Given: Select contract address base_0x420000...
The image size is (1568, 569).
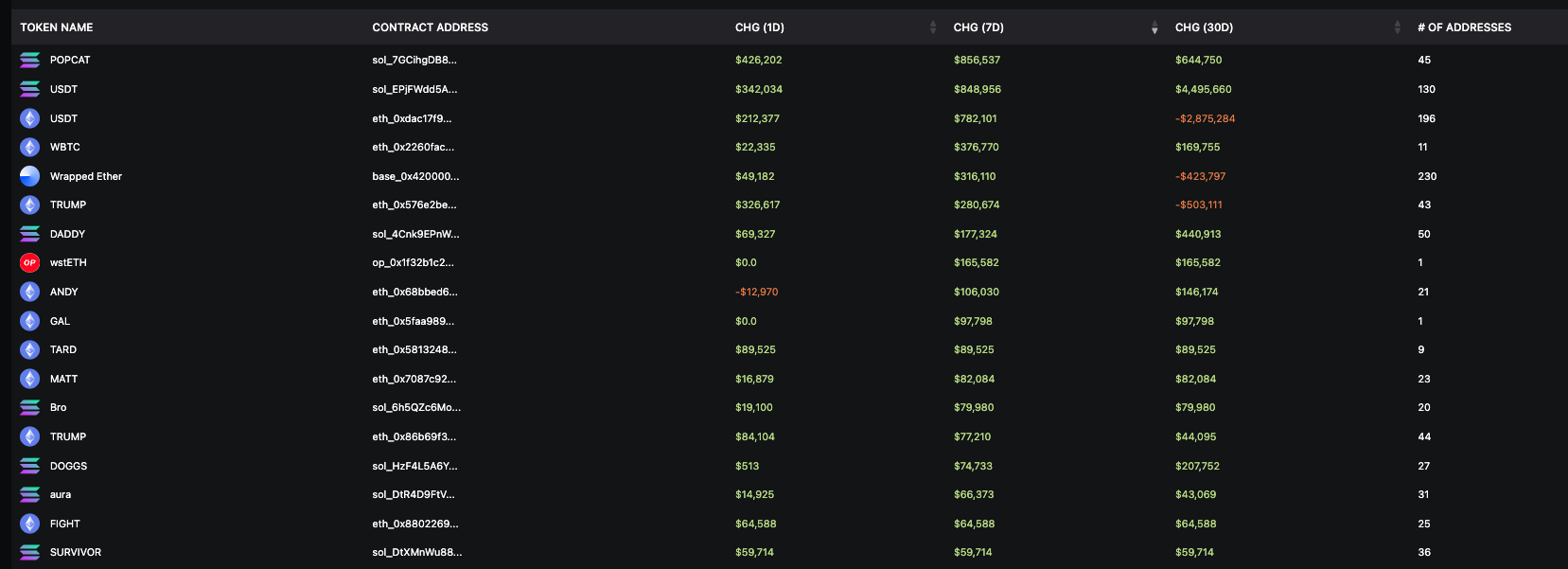Looking at the screenshot, I should (415, 176).
